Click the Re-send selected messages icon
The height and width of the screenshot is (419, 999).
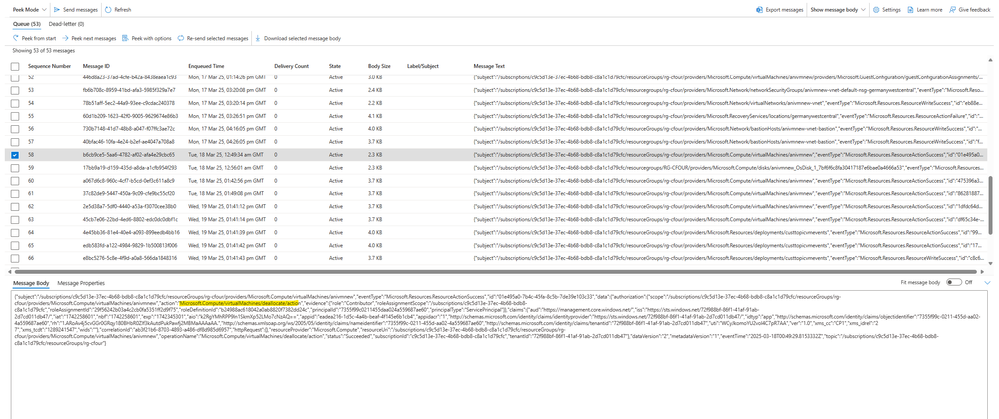tap(181, 38)
